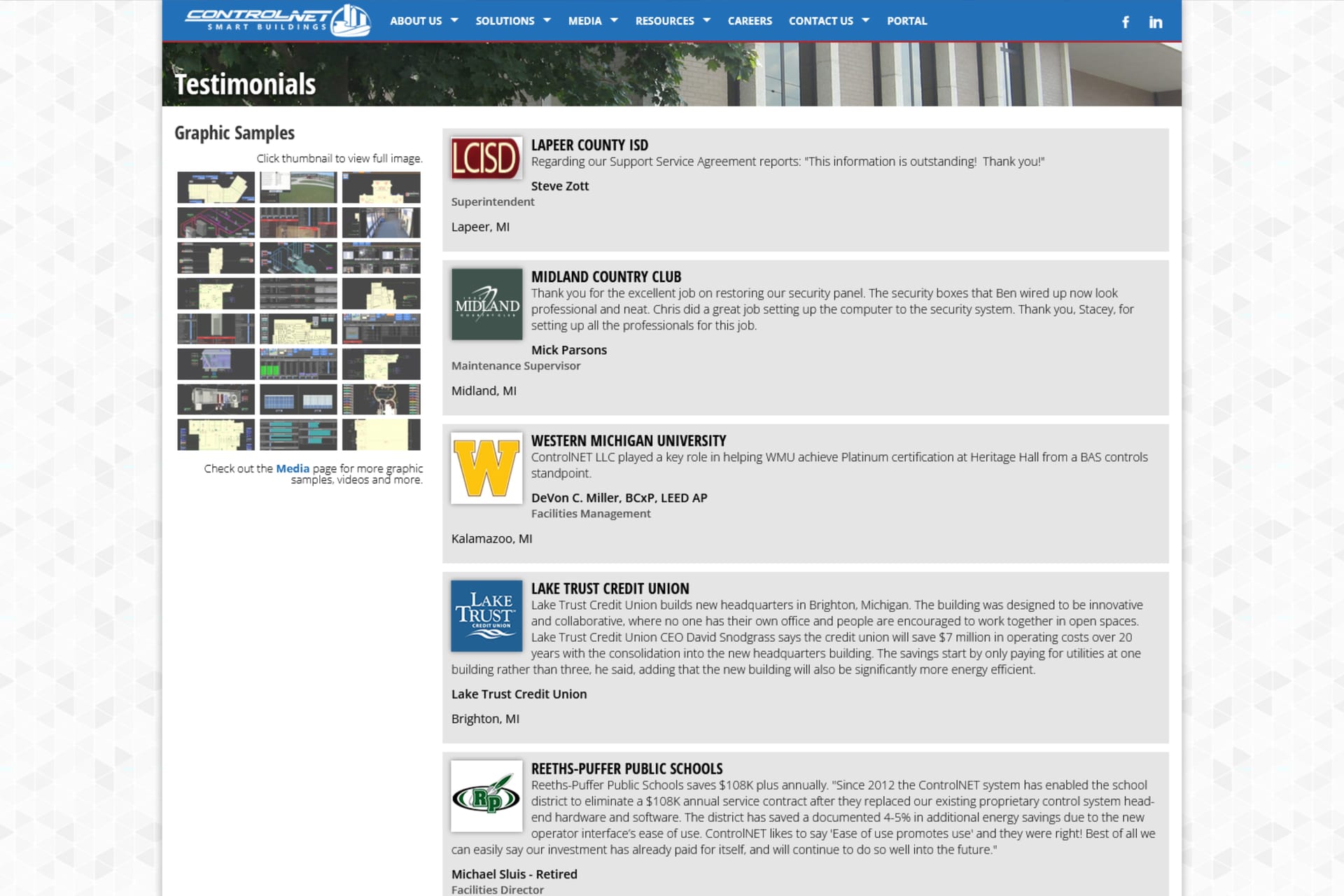This screenshot has width=1344, height=896.
Task: Select the name Mick Parsons
Action: tap(569, 350)
